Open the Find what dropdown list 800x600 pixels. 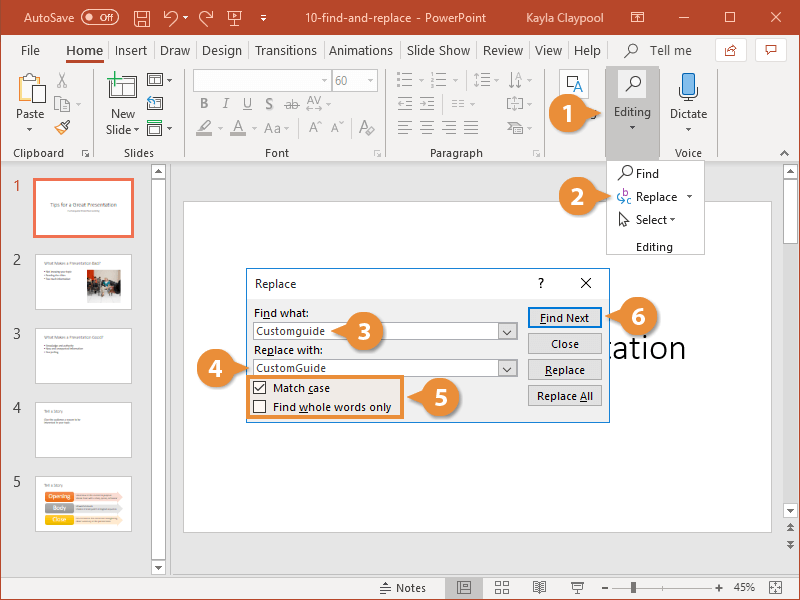506,330
